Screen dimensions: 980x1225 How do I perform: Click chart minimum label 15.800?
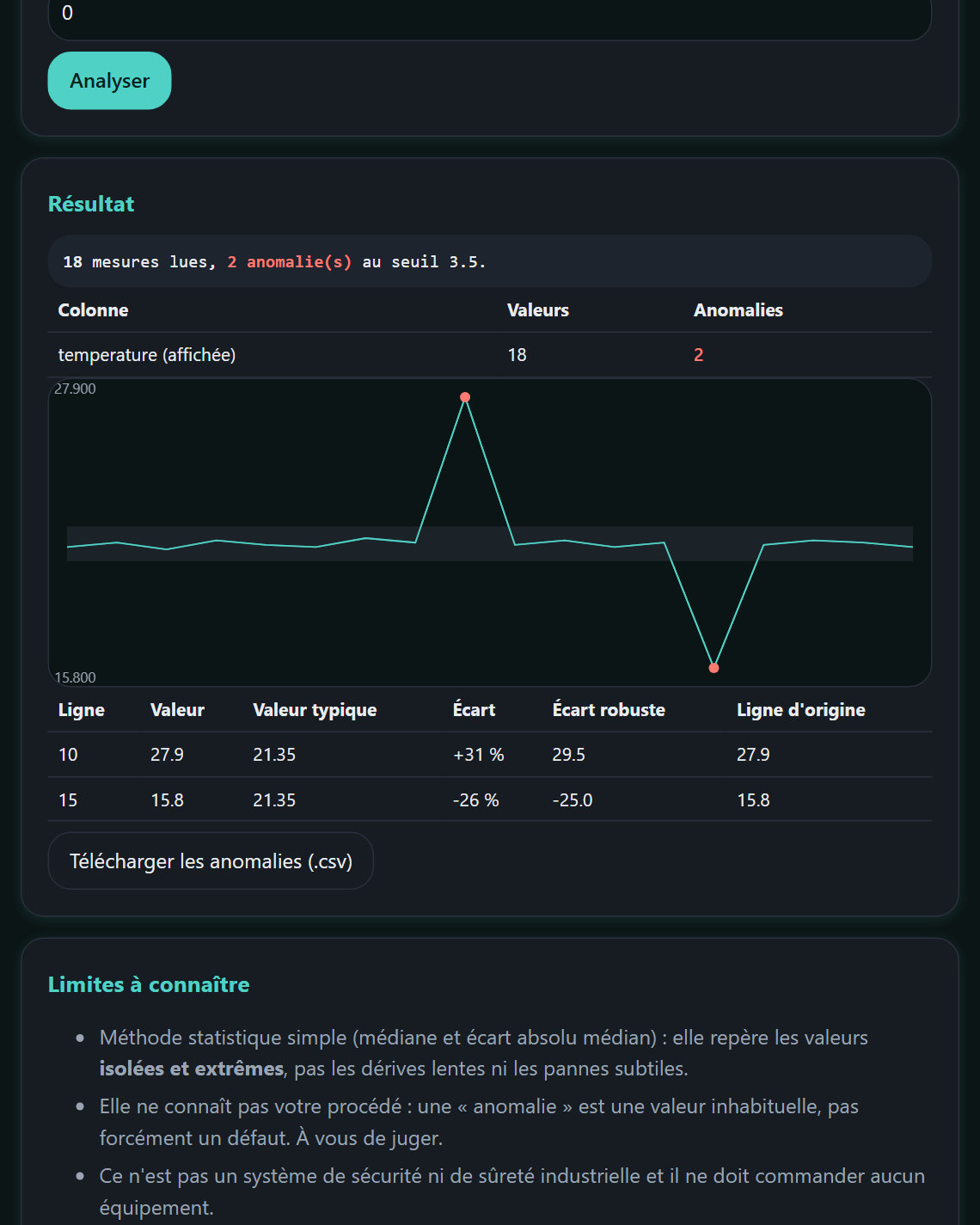click(x=75, y=677)
